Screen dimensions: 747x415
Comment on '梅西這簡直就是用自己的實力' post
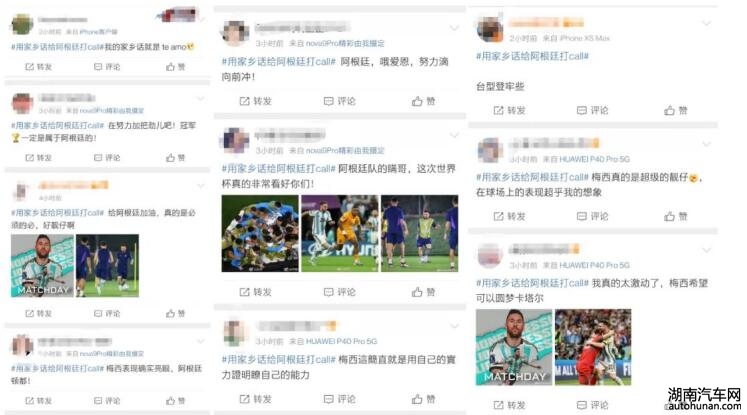pos(339,399)
